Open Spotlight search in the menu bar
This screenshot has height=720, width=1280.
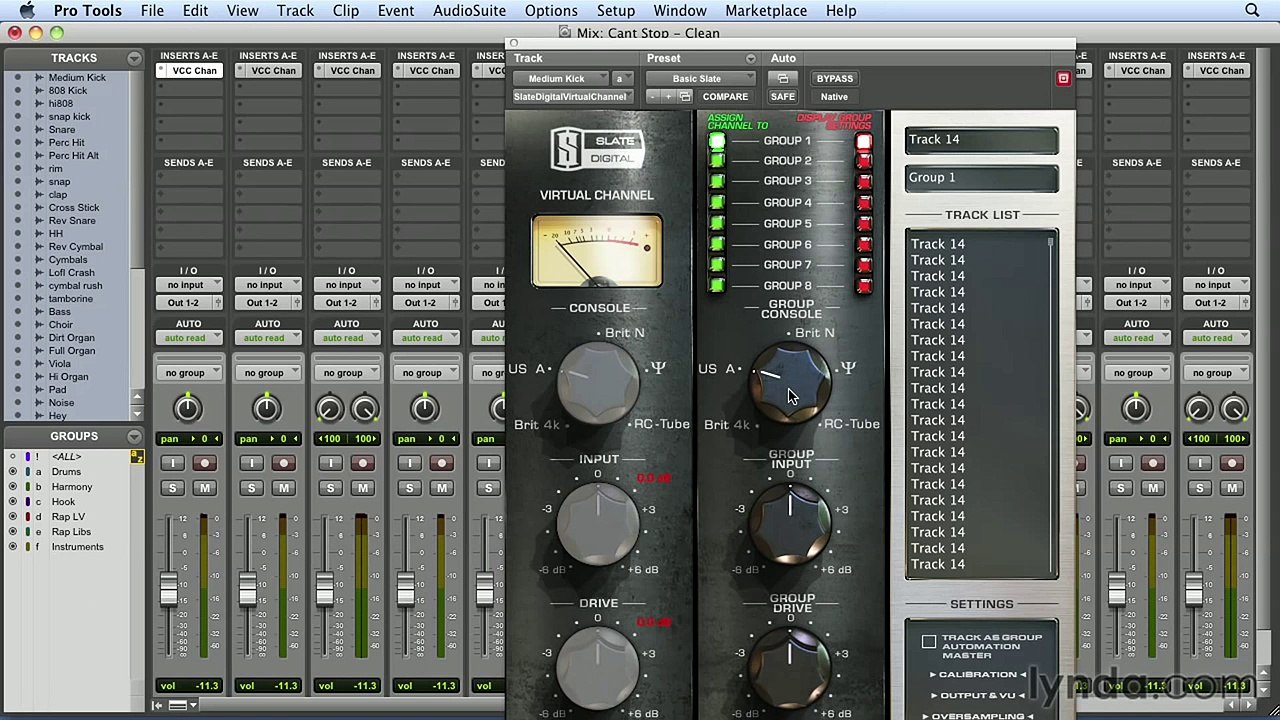(1252, 11)
